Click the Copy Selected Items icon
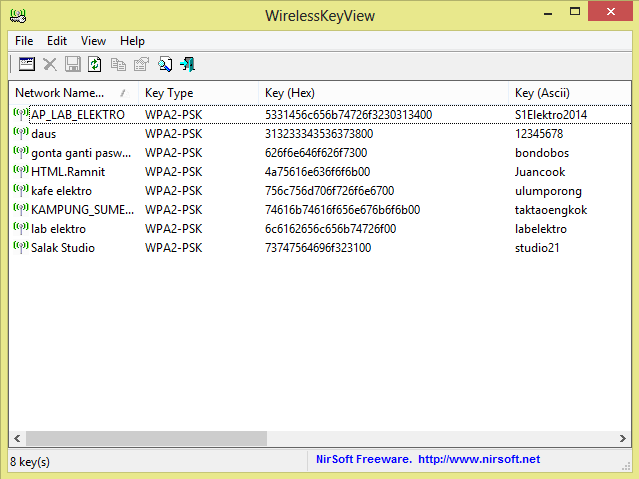 tap(118, 64)
